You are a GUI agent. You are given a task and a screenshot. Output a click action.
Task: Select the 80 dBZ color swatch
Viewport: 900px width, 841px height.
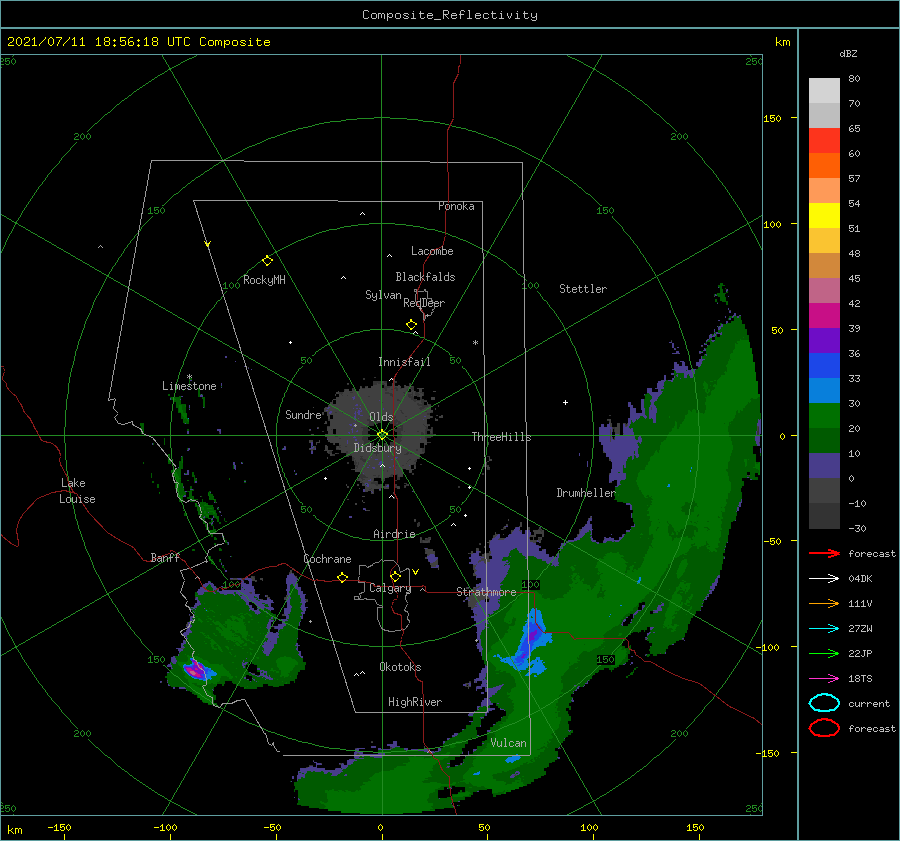click(824, 91)
